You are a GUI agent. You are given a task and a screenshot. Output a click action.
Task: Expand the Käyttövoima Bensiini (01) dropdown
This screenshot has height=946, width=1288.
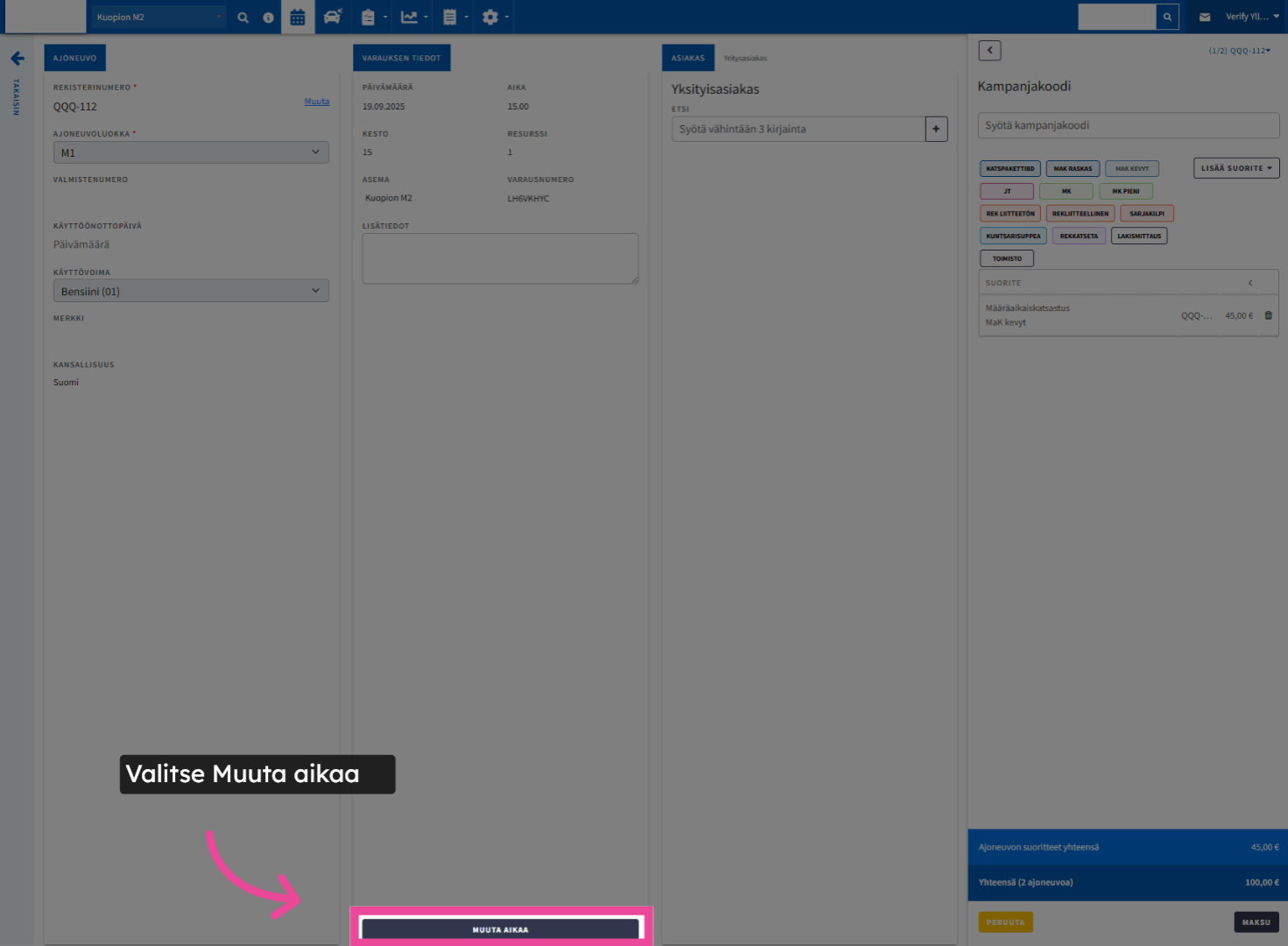pyautogui.click(x=191, y=291)
